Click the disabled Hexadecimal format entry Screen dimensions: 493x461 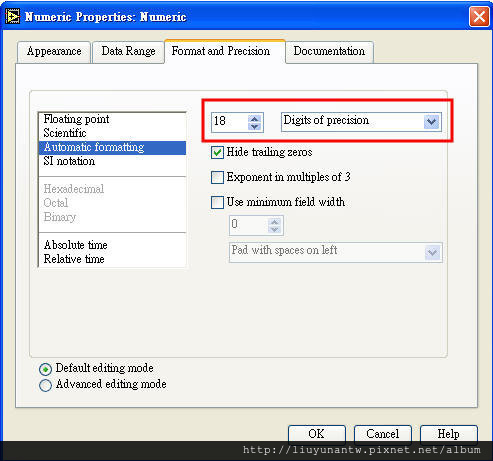[112, 189]
